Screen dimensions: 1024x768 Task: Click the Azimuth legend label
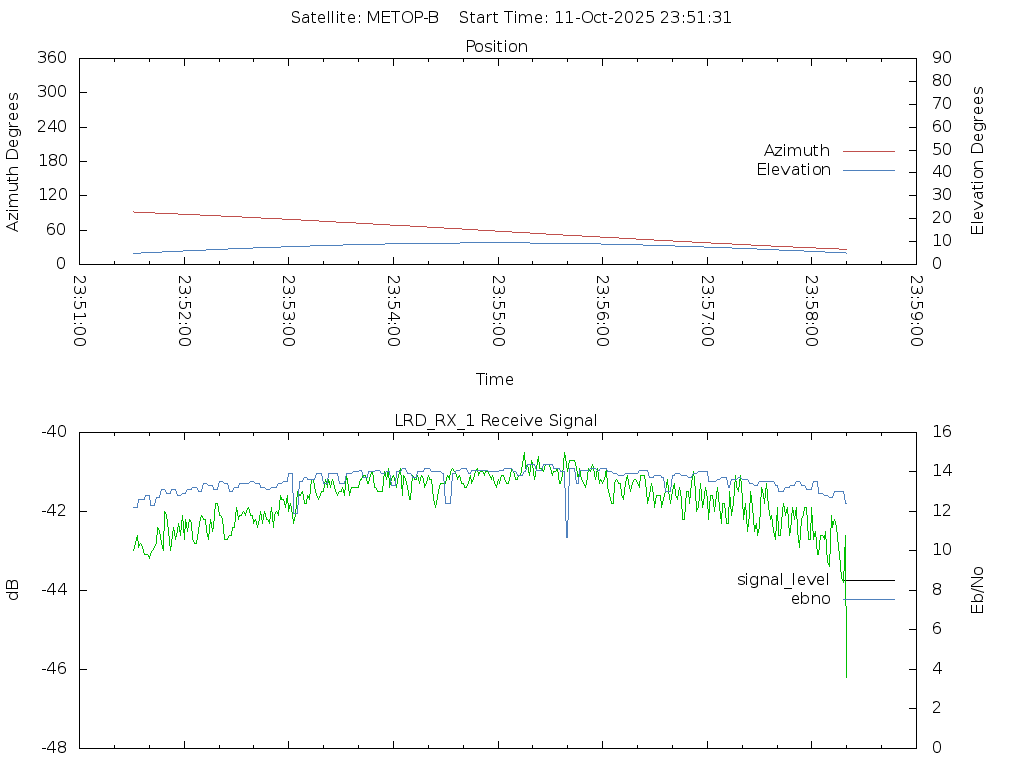coord(796,150)
